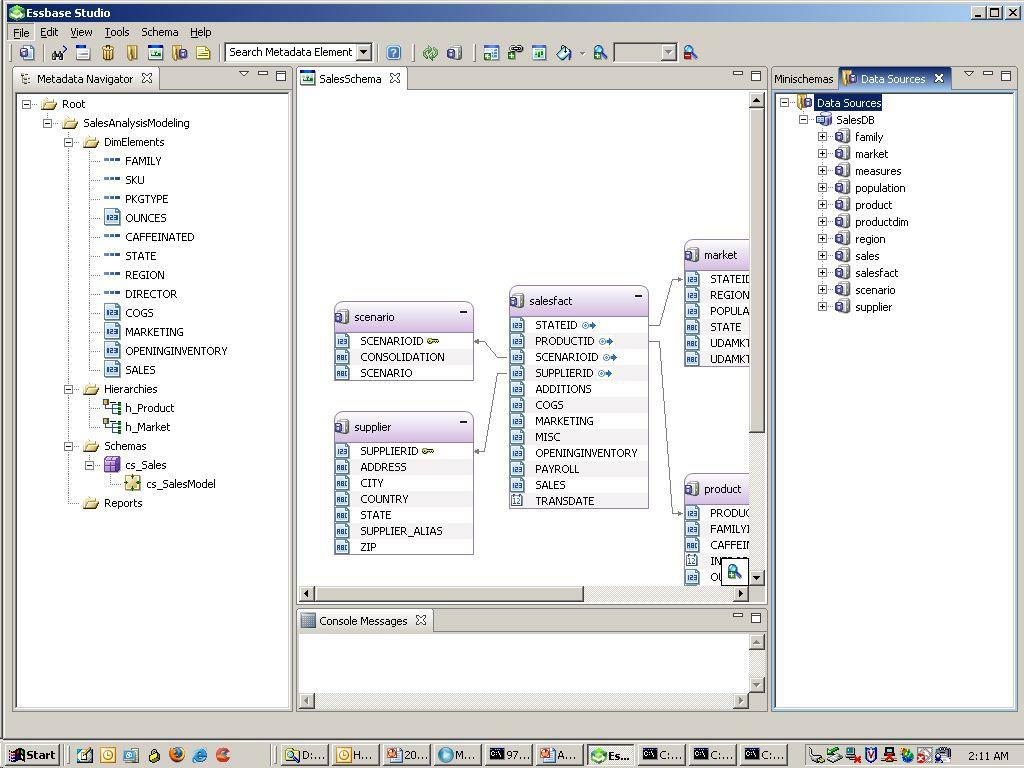Screen dimensions: 1024x768
Task: Click the zoom in magnifier toolbar icon
Action: [x=600, y=53]
